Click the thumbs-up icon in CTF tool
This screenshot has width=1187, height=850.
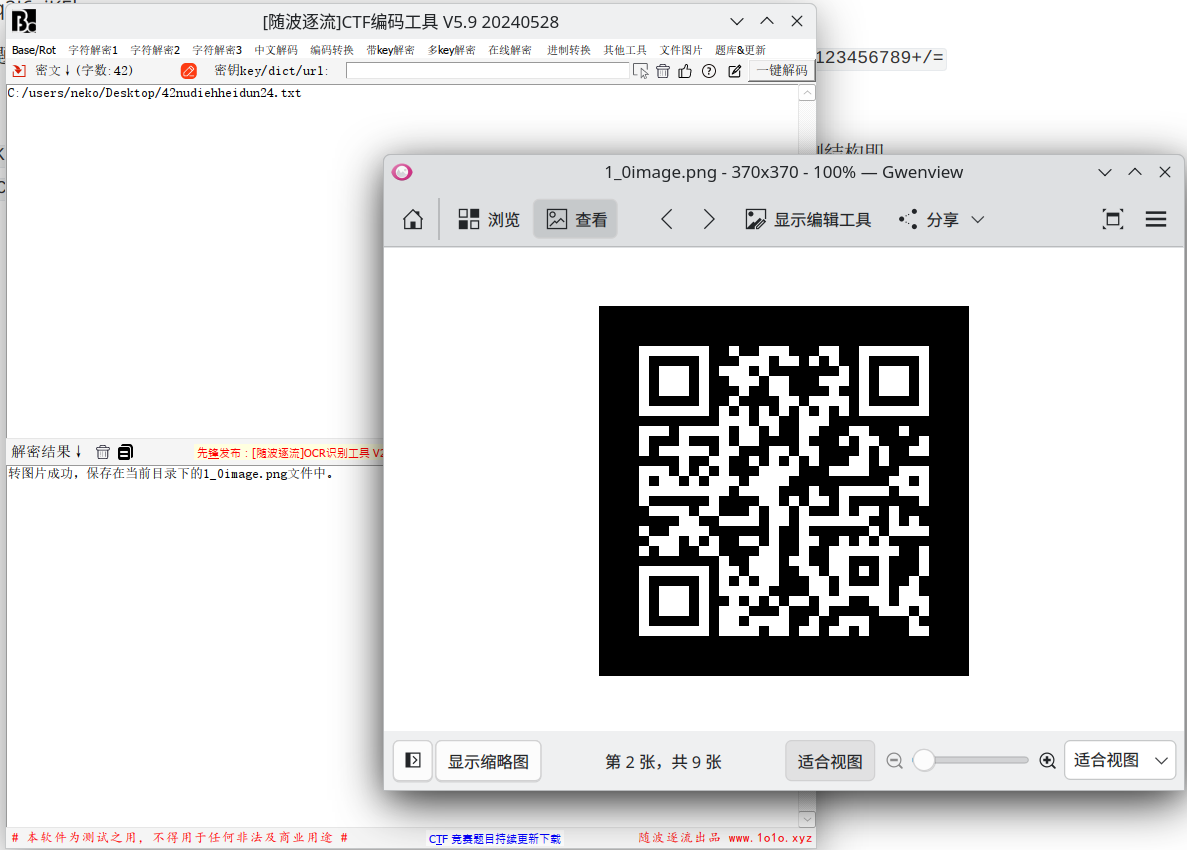685,71
